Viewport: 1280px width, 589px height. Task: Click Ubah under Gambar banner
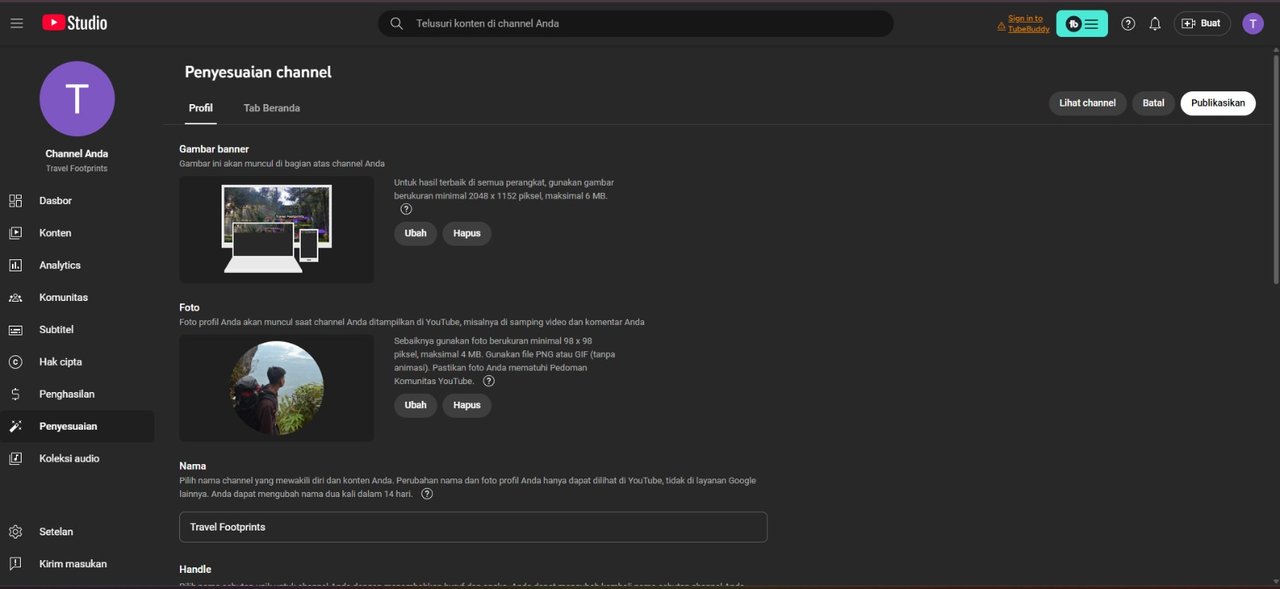[415, 233]
